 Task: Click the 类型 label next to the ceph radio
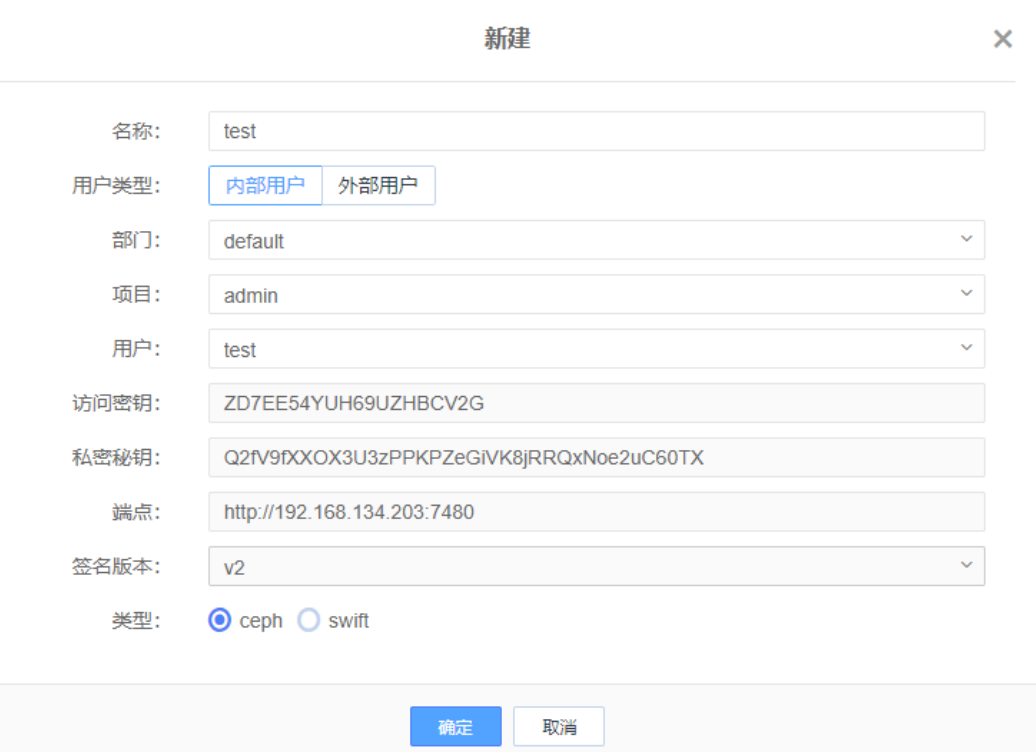(x=136, y=620)
